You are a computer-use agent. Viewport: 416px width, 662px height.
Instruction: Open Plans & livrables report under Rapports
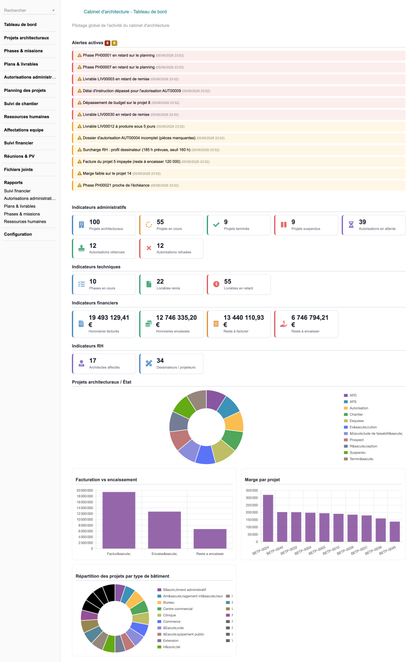pos(20,206)
